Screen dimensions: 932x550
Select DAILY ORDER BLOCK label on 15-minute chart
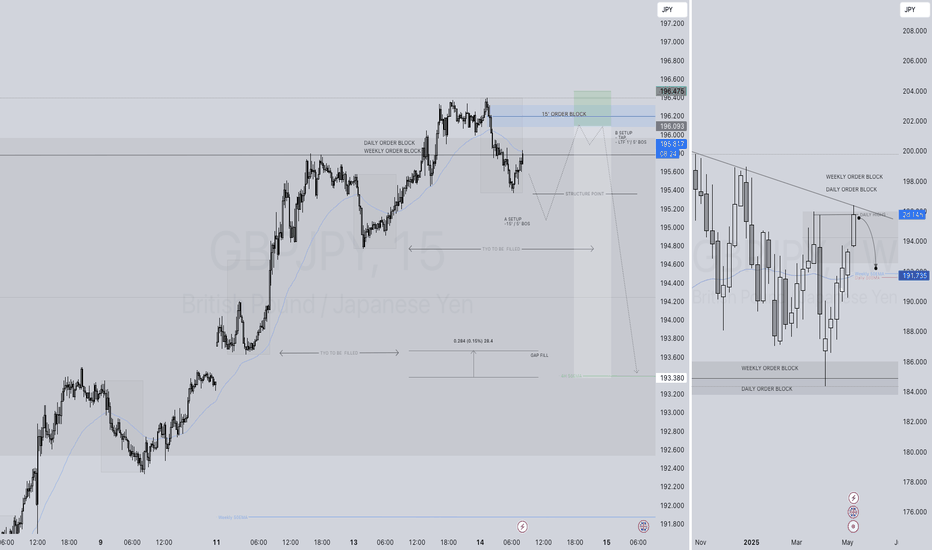pos(389,143)
